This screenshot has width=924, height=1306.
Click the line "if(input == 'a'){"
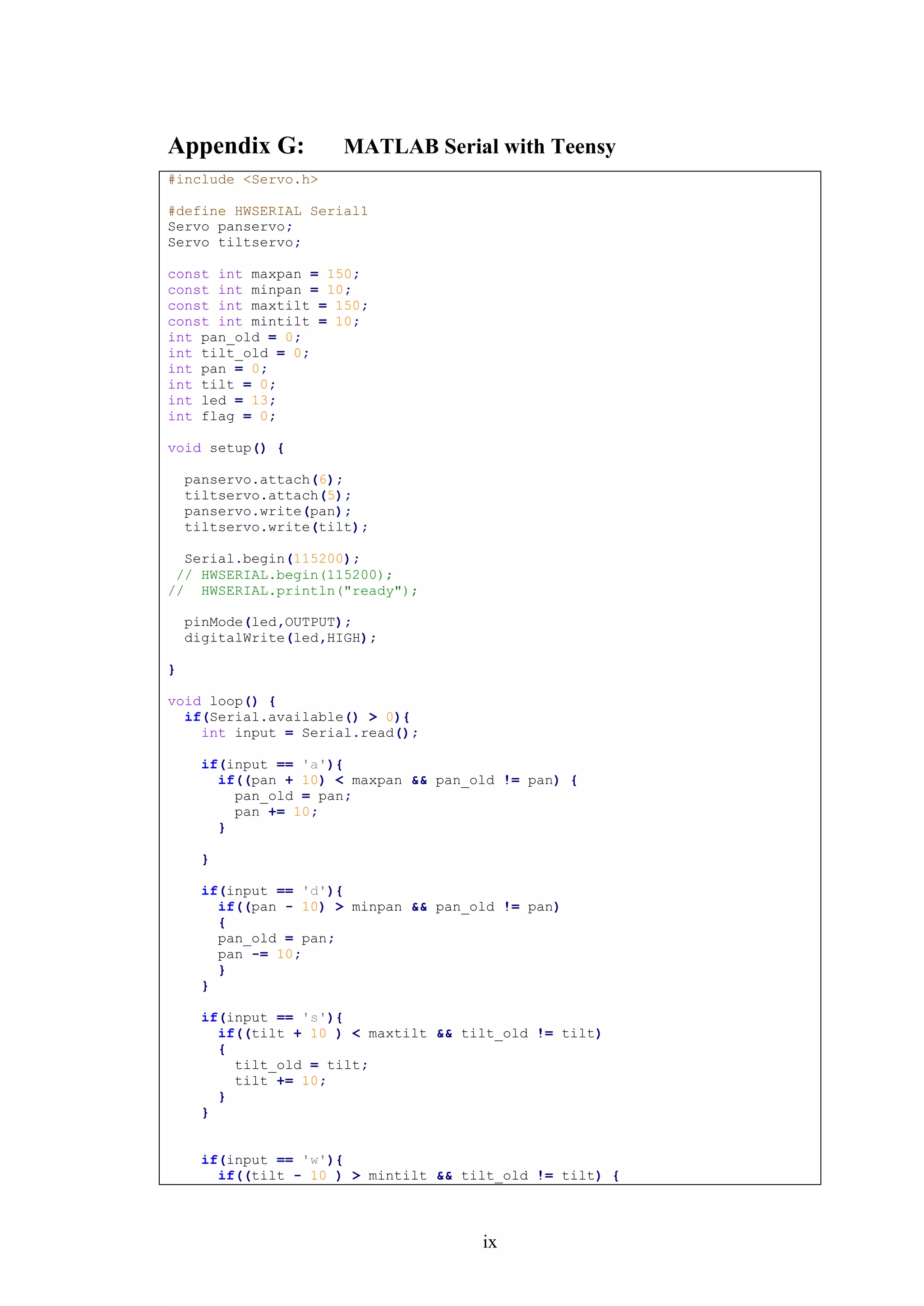point(272,765)
